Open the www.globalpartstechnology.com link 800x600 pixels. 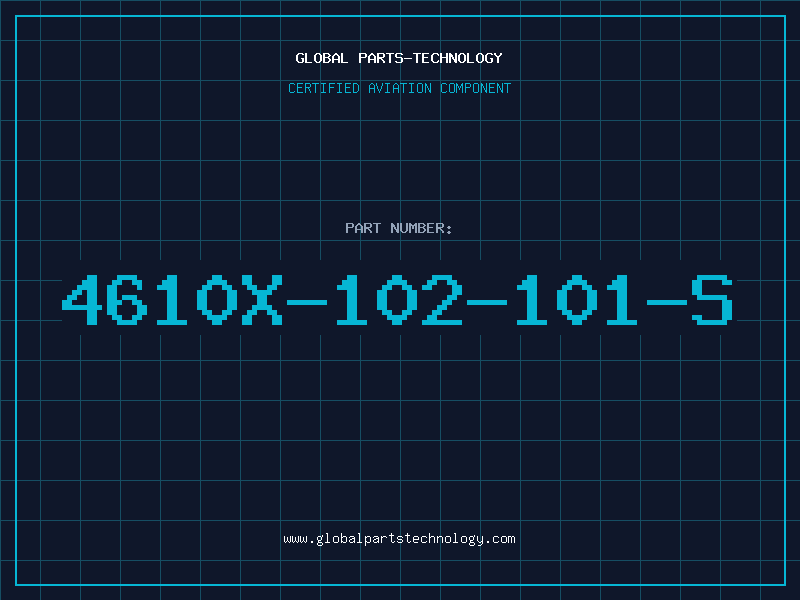tap(399, 539)
